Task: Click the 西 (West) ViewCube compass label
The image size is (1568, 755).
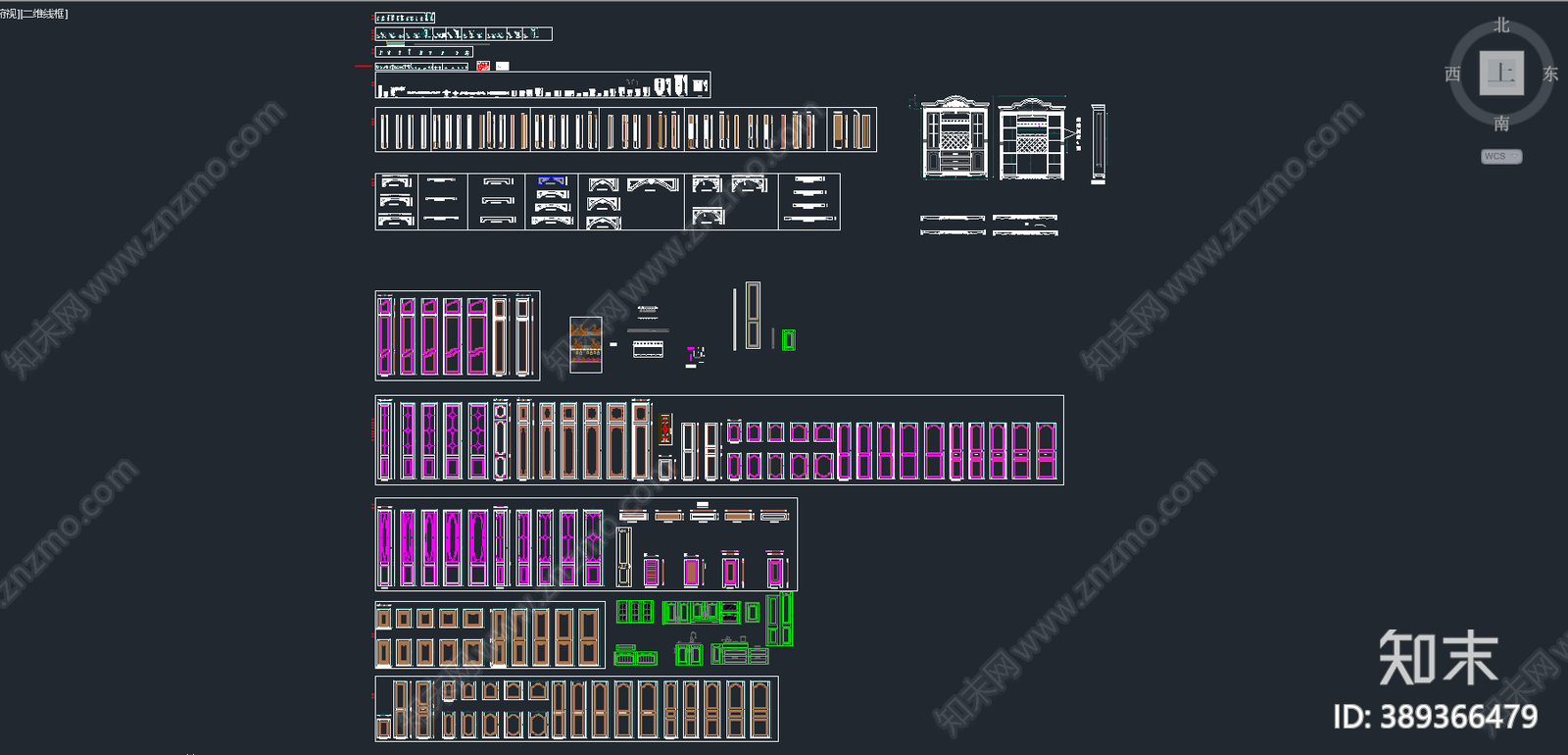Action: point(1452,75)
